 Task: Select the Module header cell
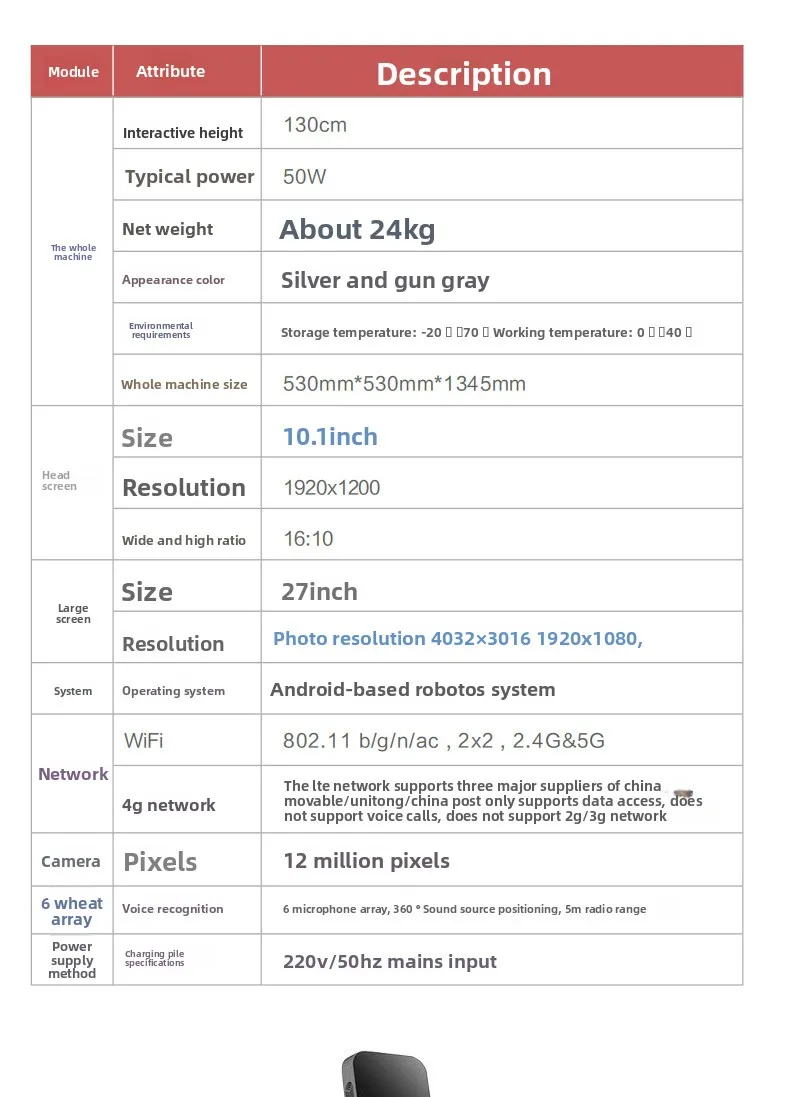(x=73, y=71)
